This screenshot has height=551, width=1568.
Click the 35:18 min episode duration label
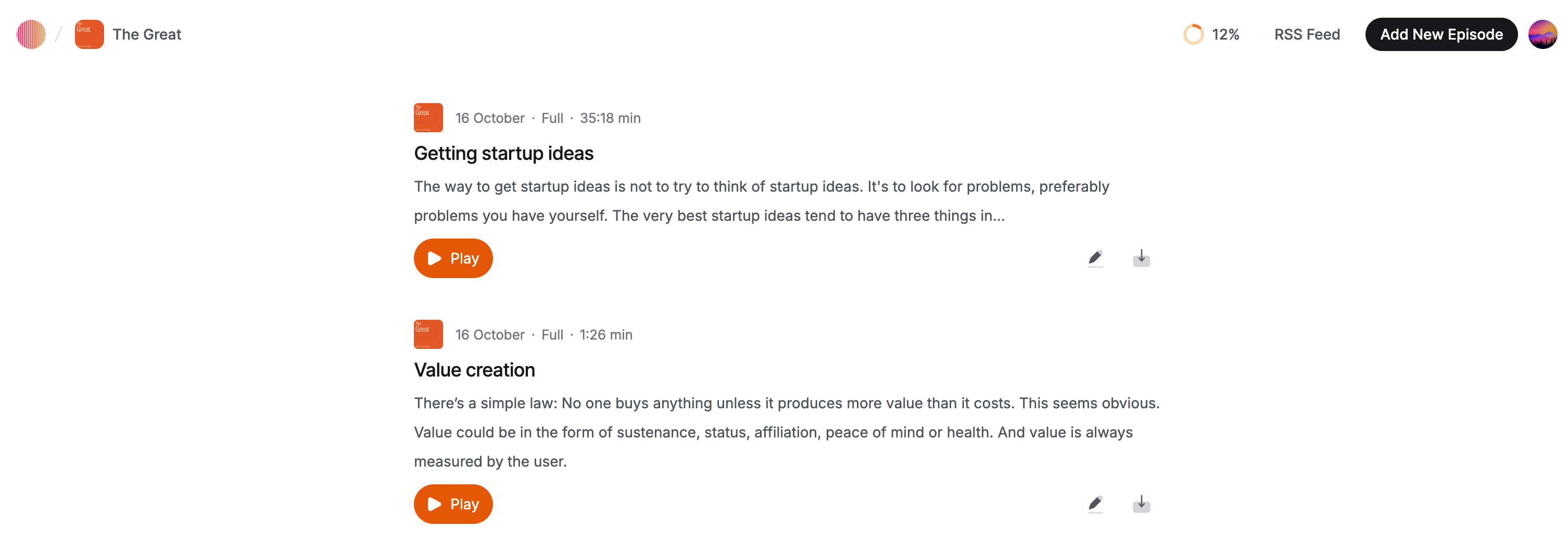click(x=610, y=118)
